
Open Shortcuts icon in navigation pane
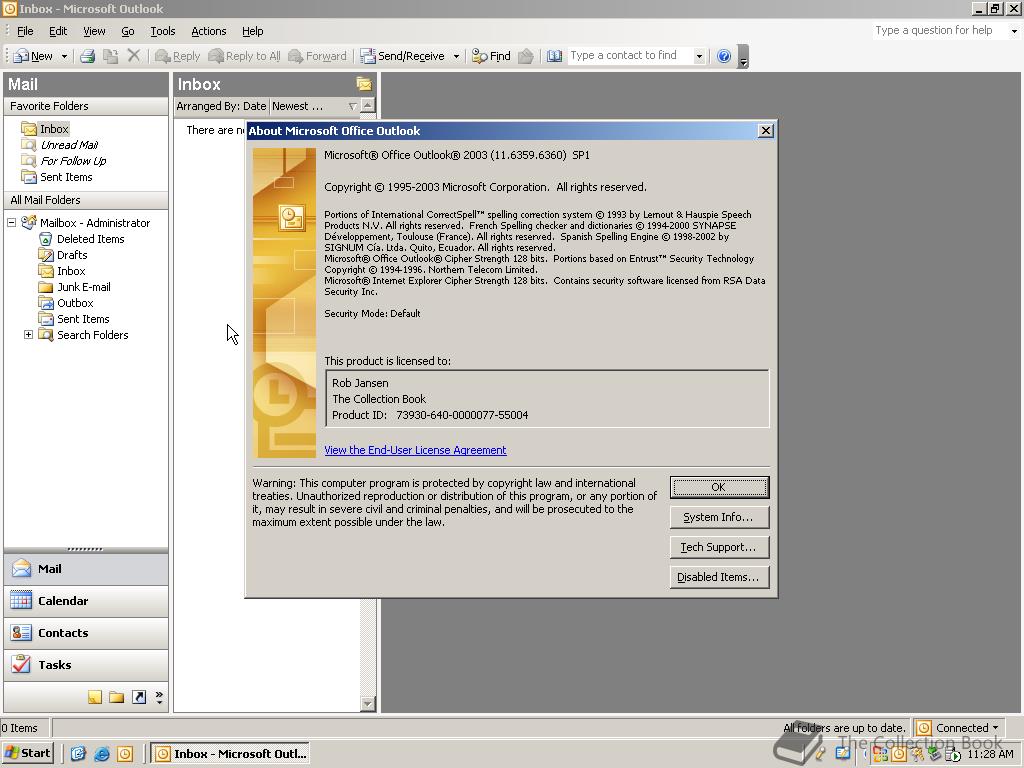(x=138, y=697)
